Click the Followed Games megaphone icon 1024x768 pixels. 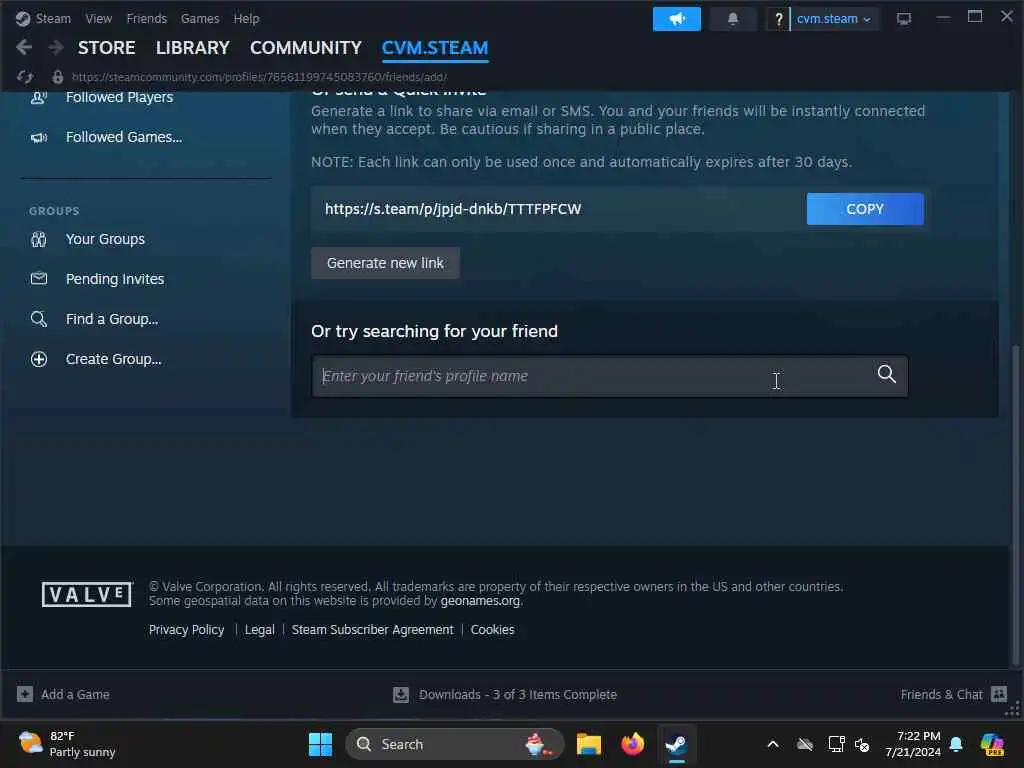(x=39, y=137)
